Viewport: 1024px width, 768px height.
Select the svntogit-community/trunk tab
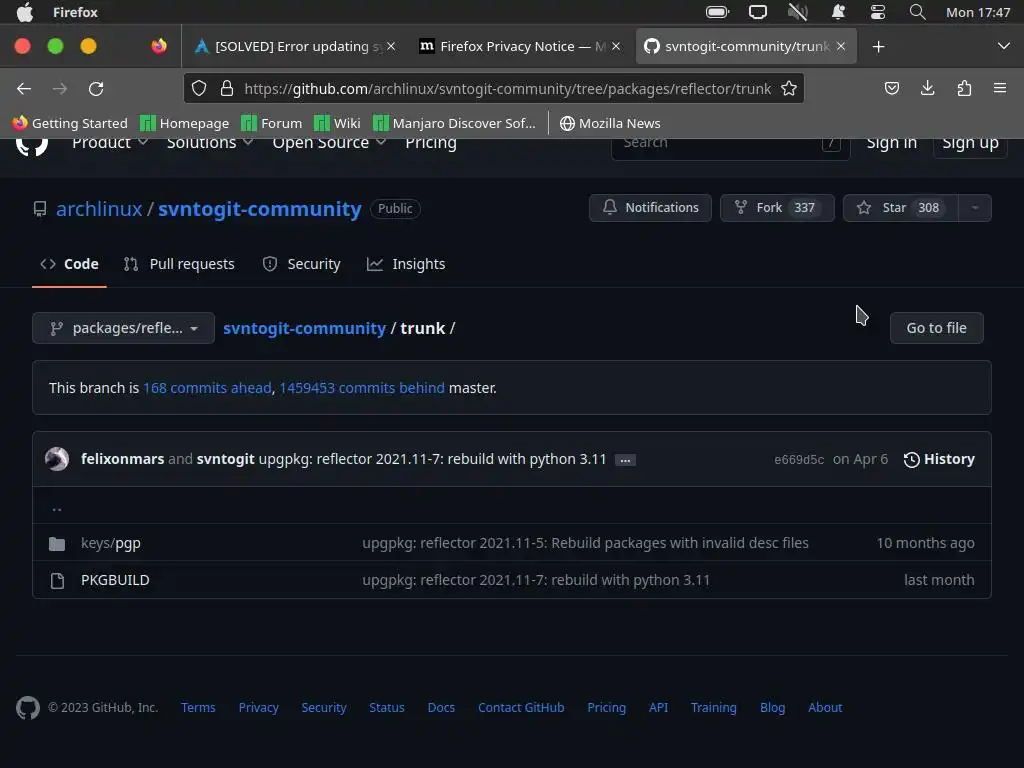point(746,46)
